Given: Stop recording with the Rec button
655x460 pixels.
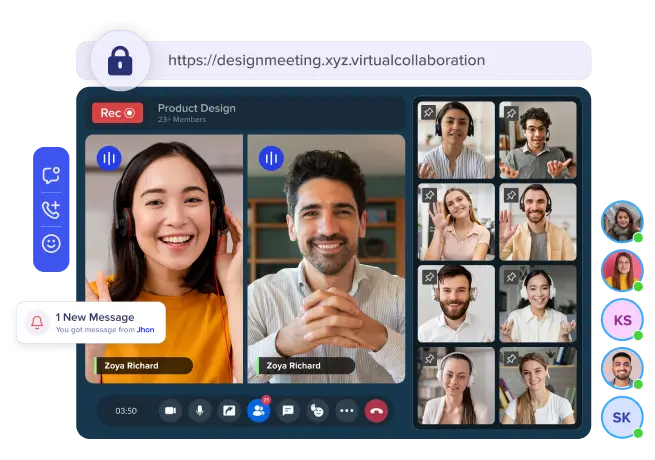Looking at the screenshot, I should 117,113.
